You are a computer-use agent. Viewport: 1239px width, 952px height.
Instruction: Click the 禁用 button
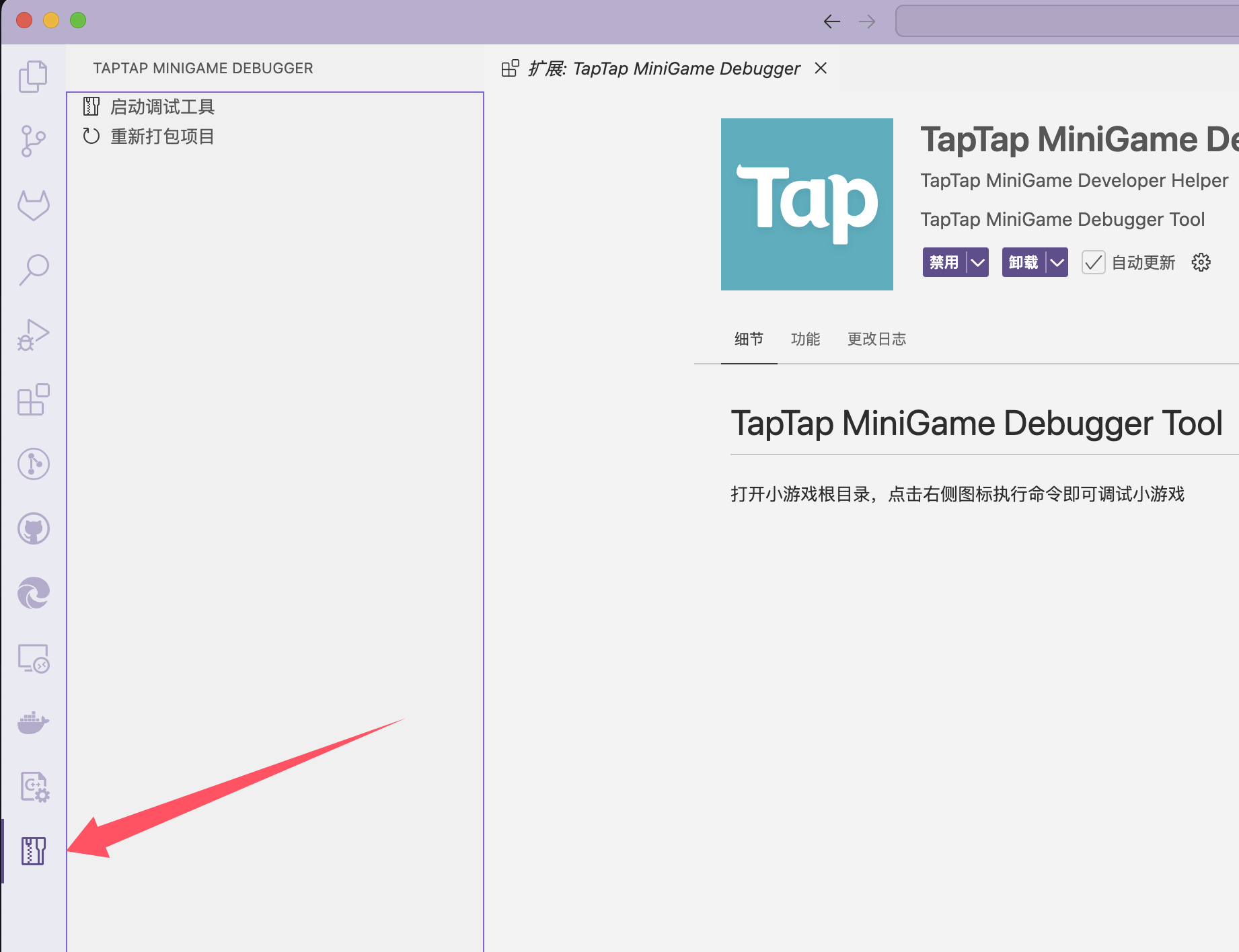click(944, 262)
